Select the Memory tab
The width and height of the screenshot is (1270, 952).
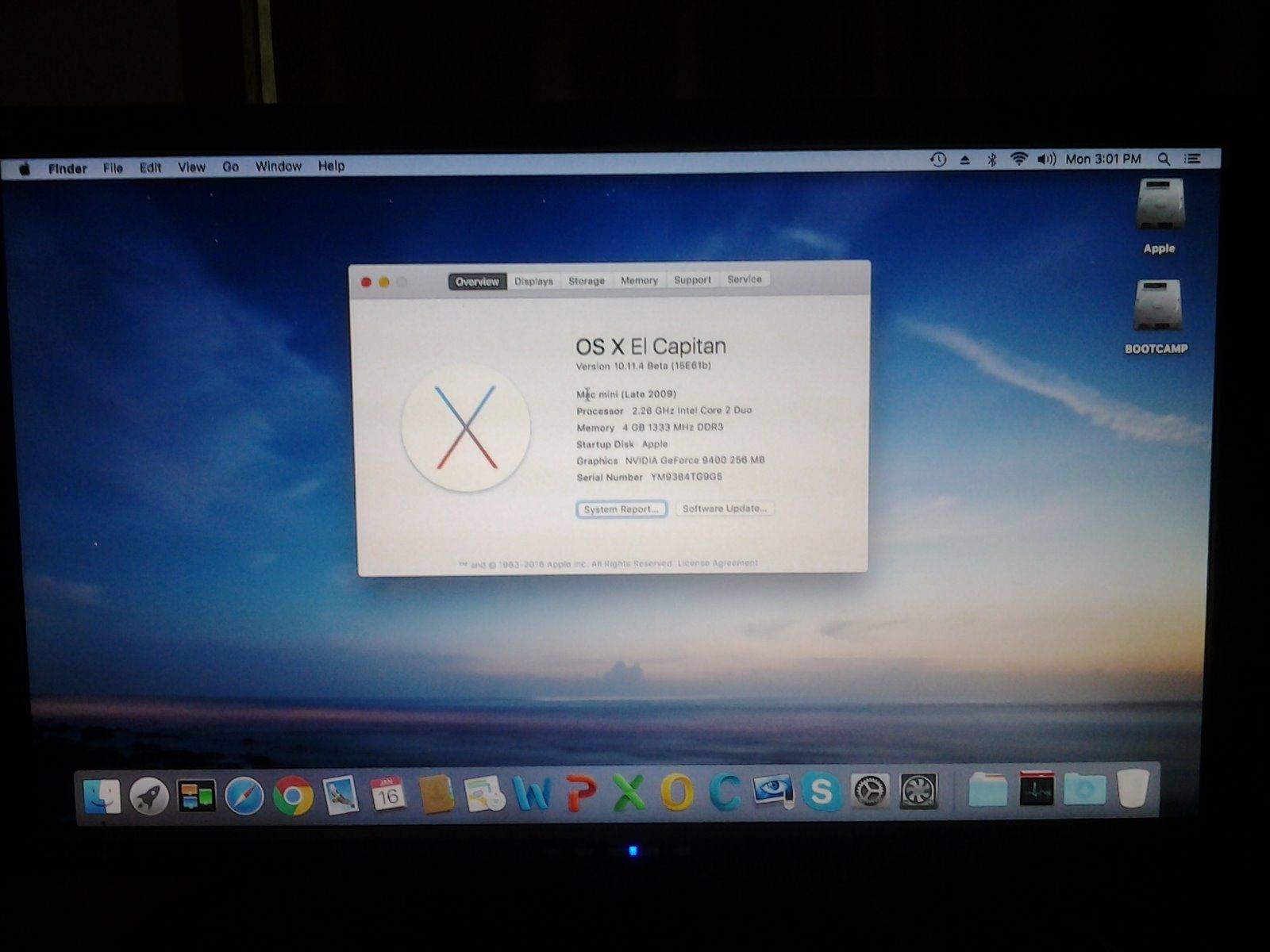639,281
